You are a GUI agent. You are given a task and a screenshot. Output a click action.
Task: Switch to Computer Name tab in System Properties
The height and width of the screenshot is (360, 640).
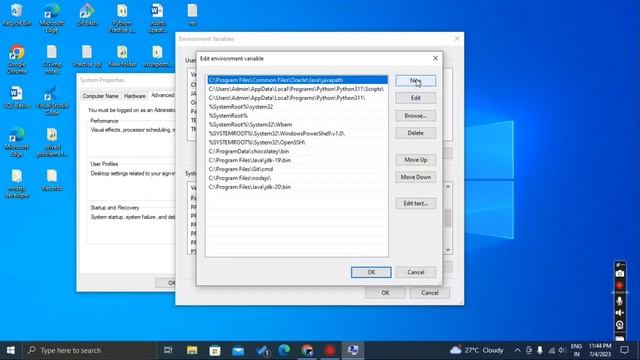click(x=100, y=96)
